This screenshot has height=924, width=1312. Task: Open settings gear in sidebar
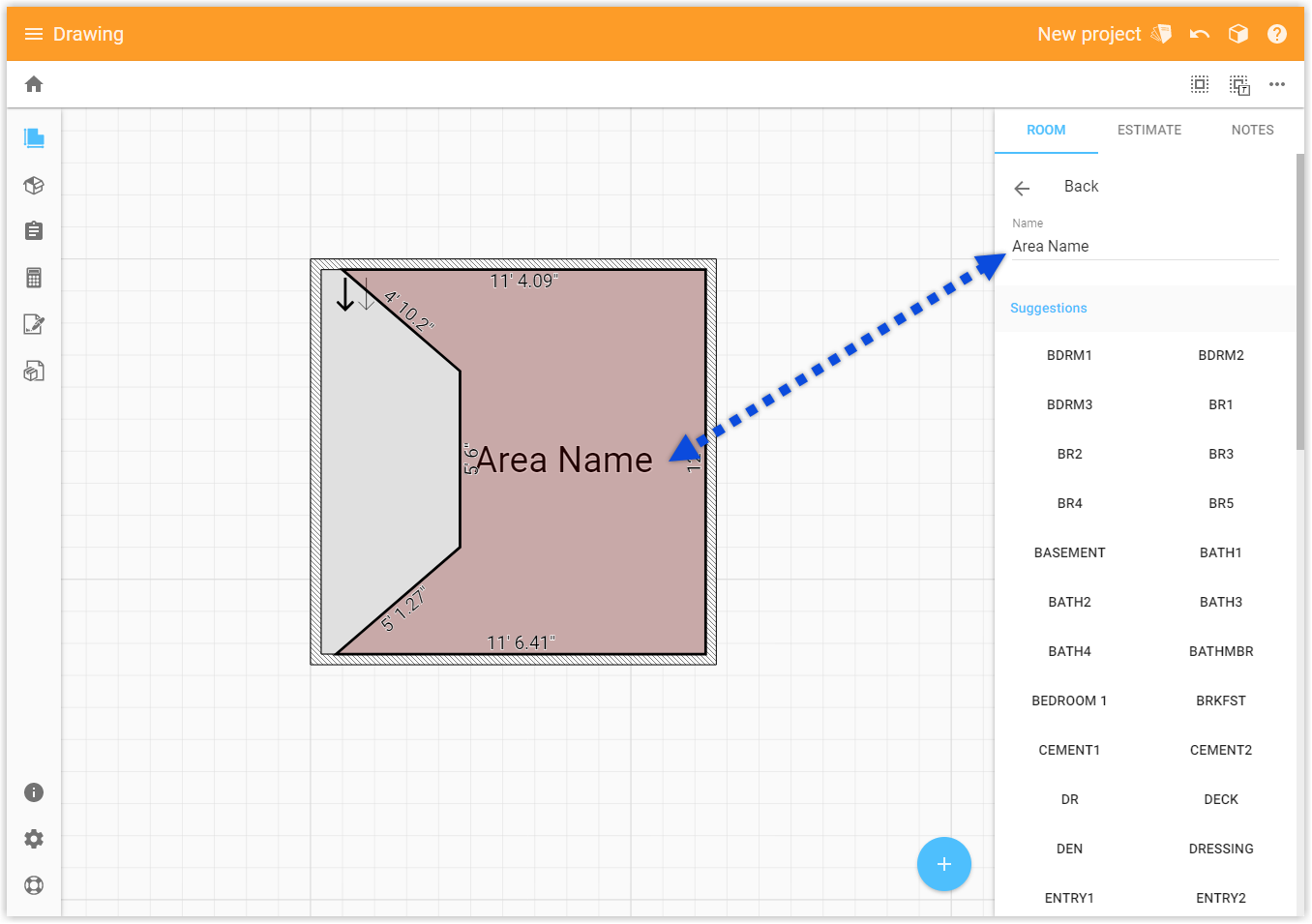click(34, 839)
